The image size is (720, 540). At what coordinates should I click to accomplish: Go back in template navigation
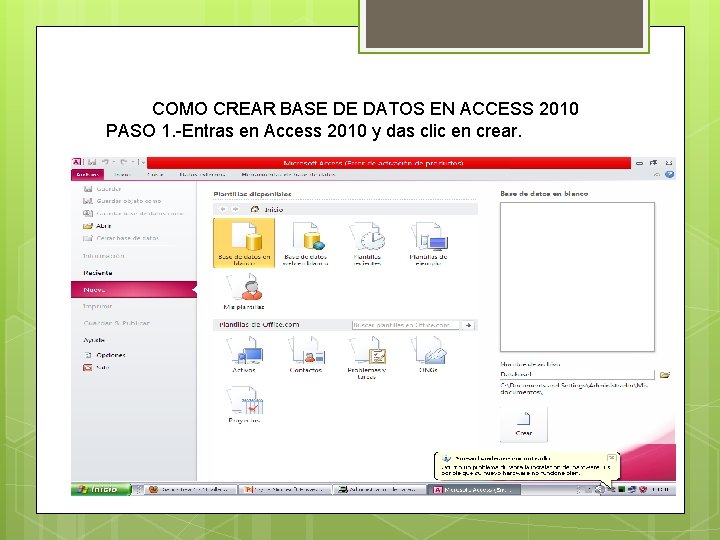[x=223, y=209]
